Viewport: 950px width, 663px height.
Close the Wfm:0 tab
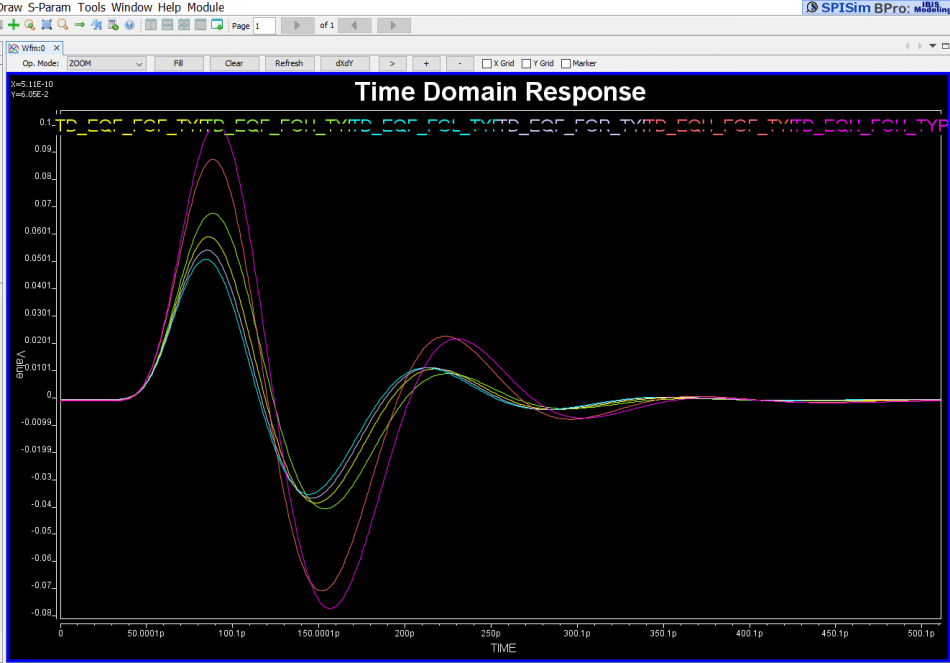click(x=57, y=47)
